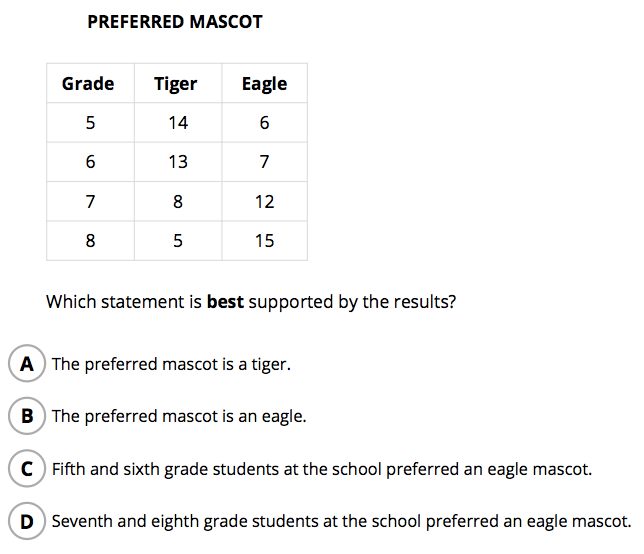Click the Tiger value 8 cell
Viewport: 644px width, 554px height.
click(x=178, y=202)
